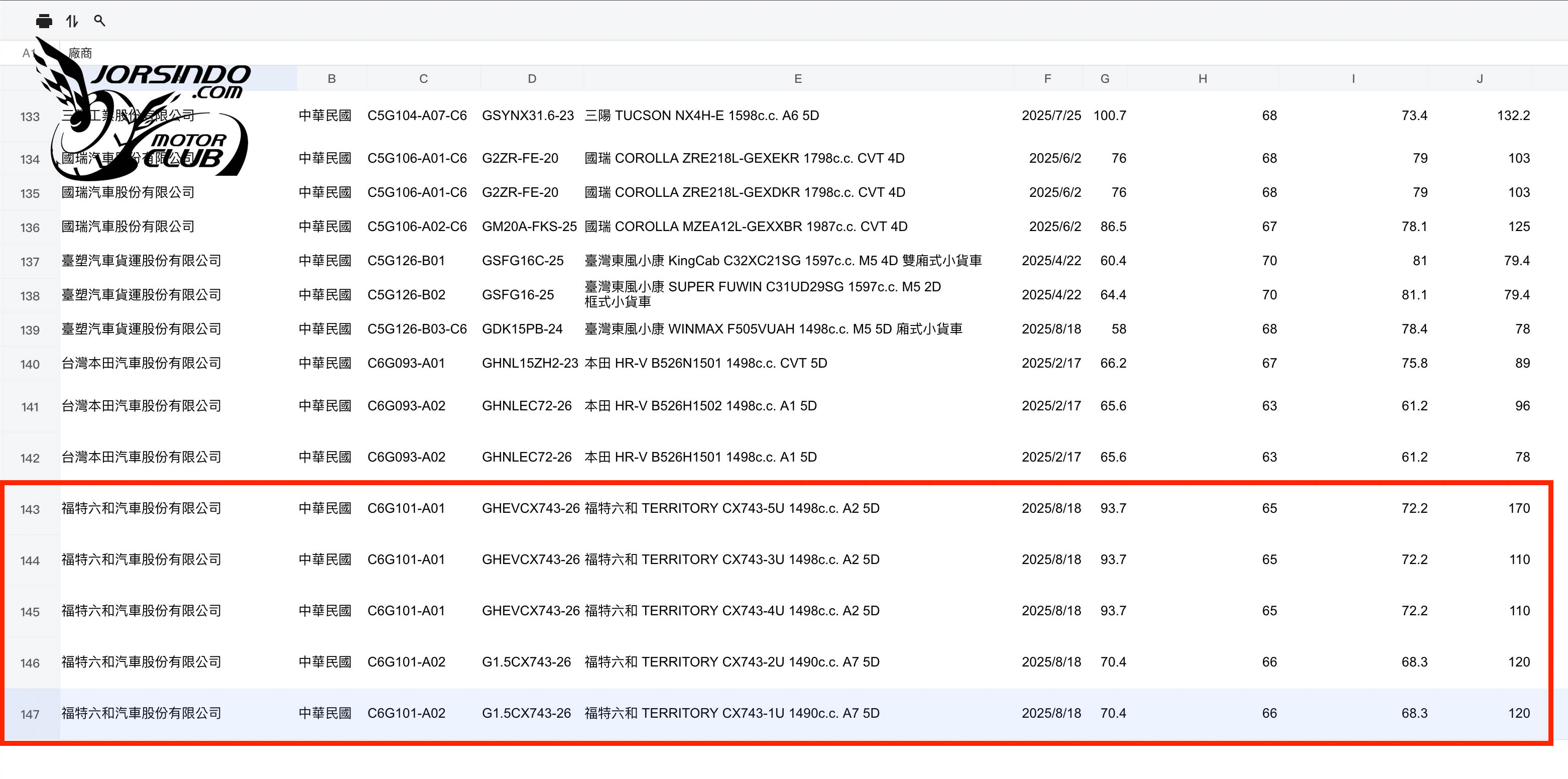Select column F header
The image size is (1568, 779).
1047,78
